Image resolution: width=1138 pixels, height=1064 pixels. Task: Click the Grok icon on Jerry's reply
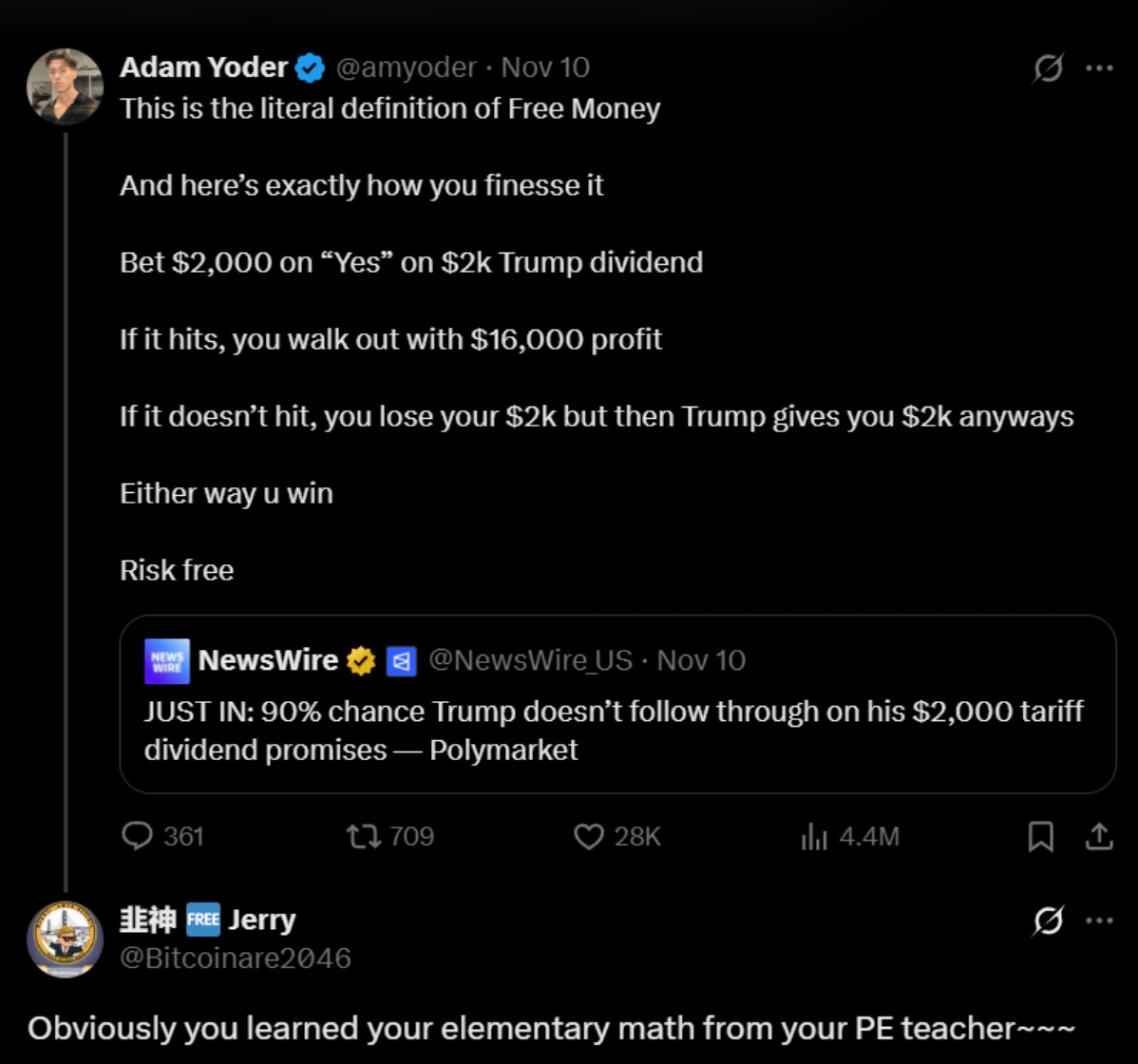[1048, 920]
